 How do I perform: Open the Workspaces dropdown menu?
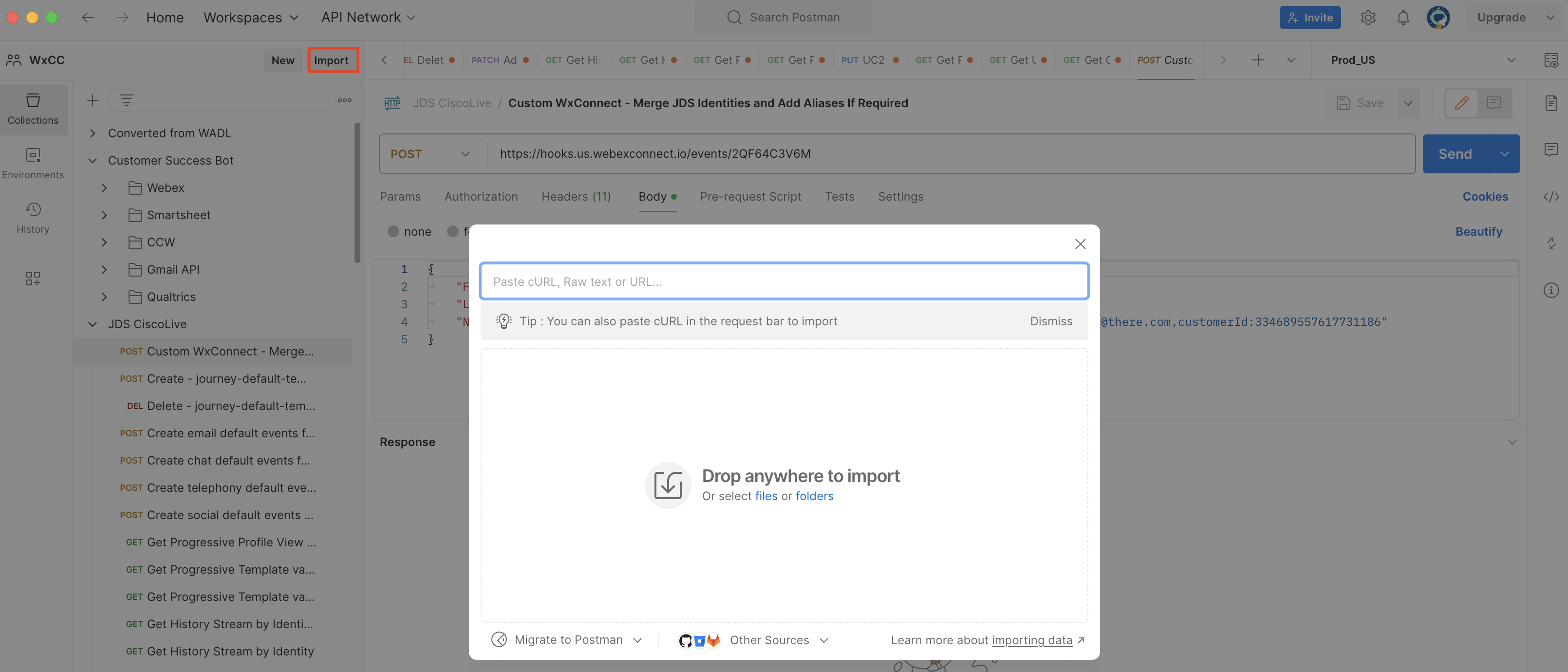tap(251, 17)
